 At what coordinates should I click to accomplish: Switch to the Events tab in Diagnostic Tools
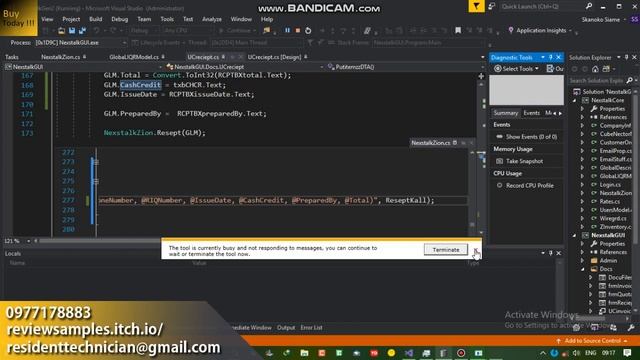click(531, 113)
